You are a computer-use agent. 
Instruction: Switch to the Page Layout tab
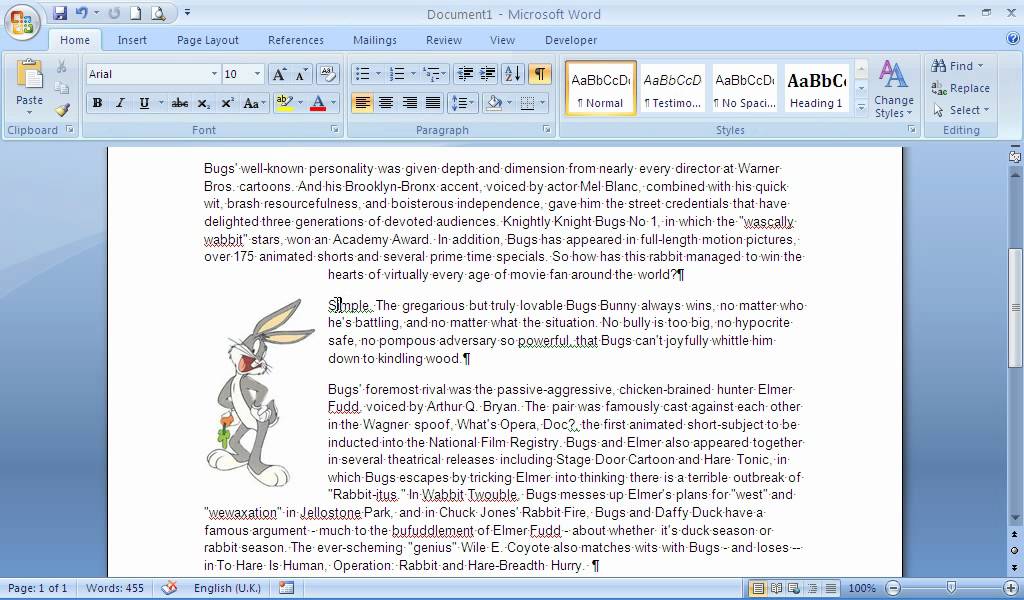pos(208,40)
